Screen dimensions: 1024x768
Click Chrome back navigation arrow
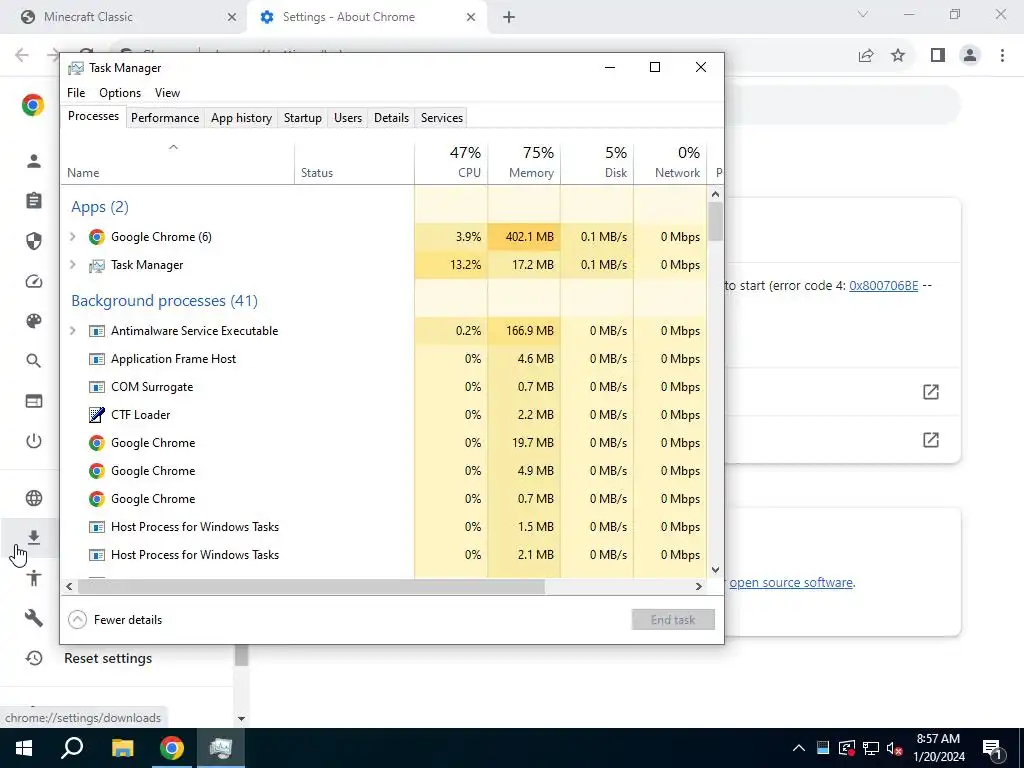22,55
